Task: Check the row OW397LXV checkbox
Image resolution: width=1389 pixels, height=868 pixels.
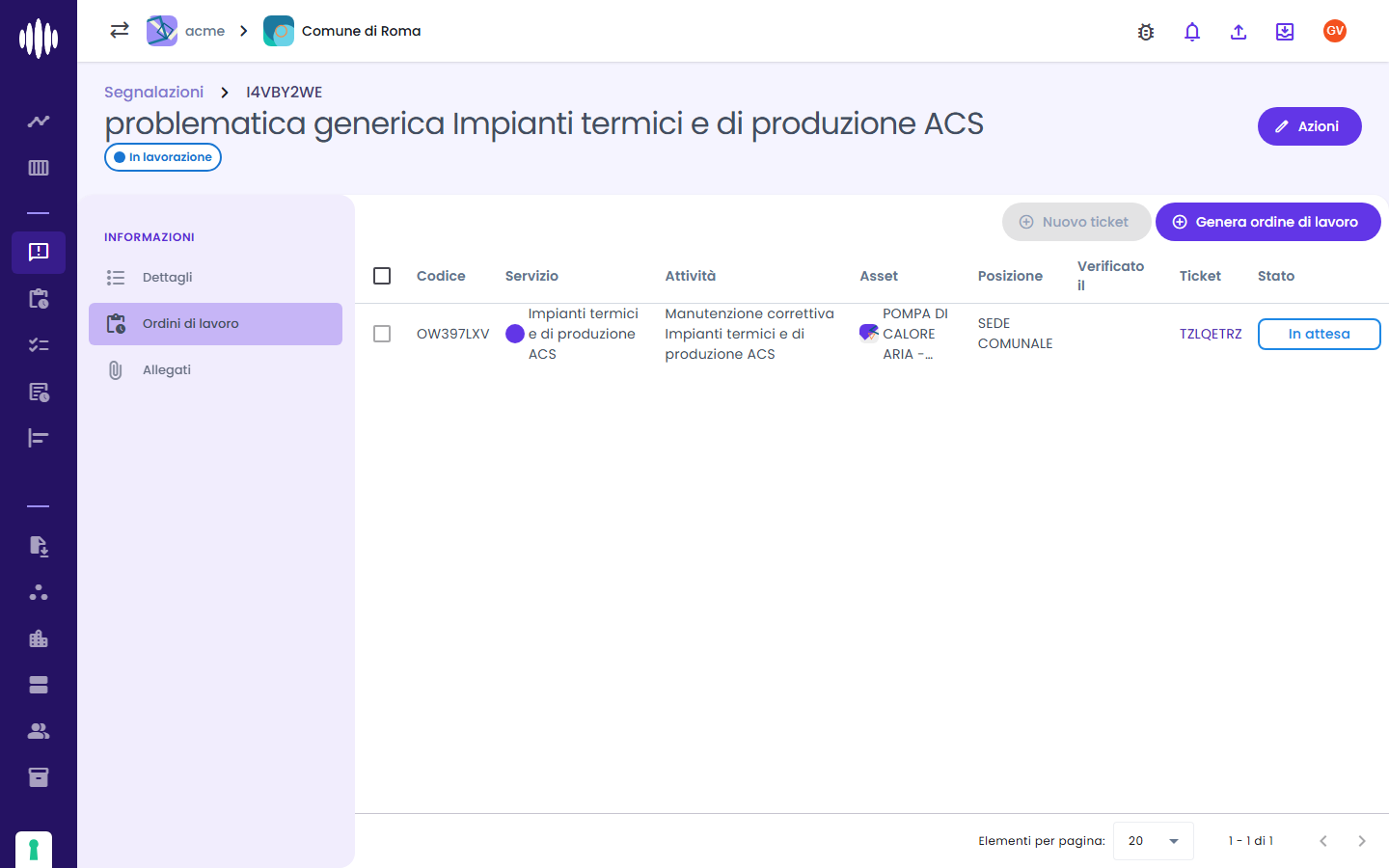Action: 382,334
